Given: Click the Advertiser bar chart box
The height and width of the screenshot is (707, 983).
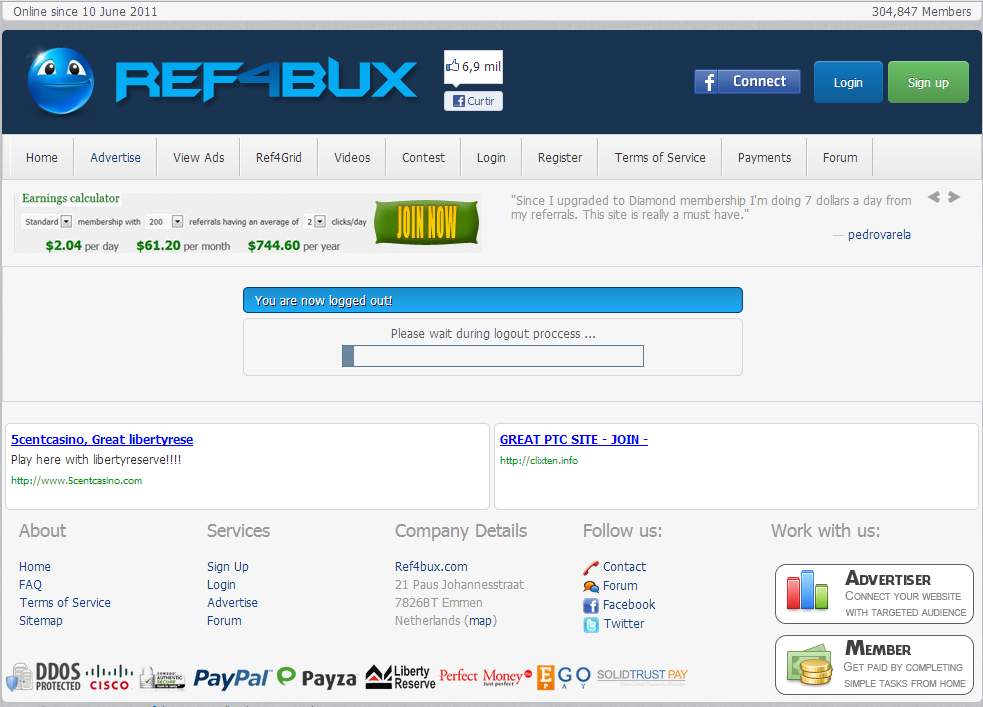Looking at the screenshot, I should 874,594.
